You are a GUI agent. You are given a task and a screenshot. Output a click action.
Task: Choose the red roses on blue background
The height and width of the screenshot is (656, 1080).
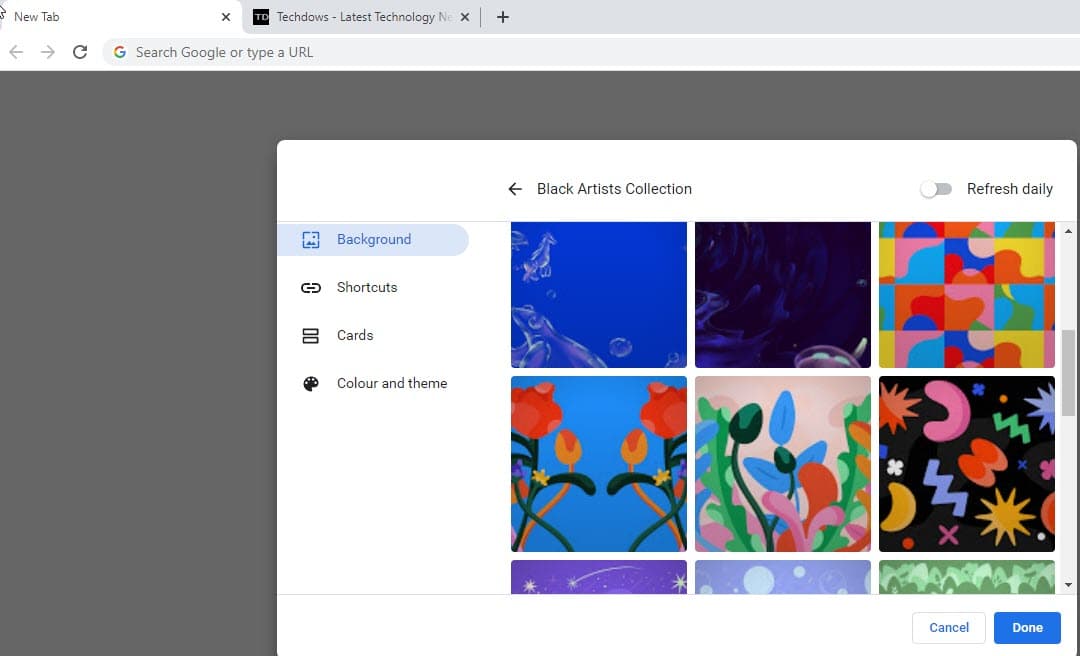[599, 464]
